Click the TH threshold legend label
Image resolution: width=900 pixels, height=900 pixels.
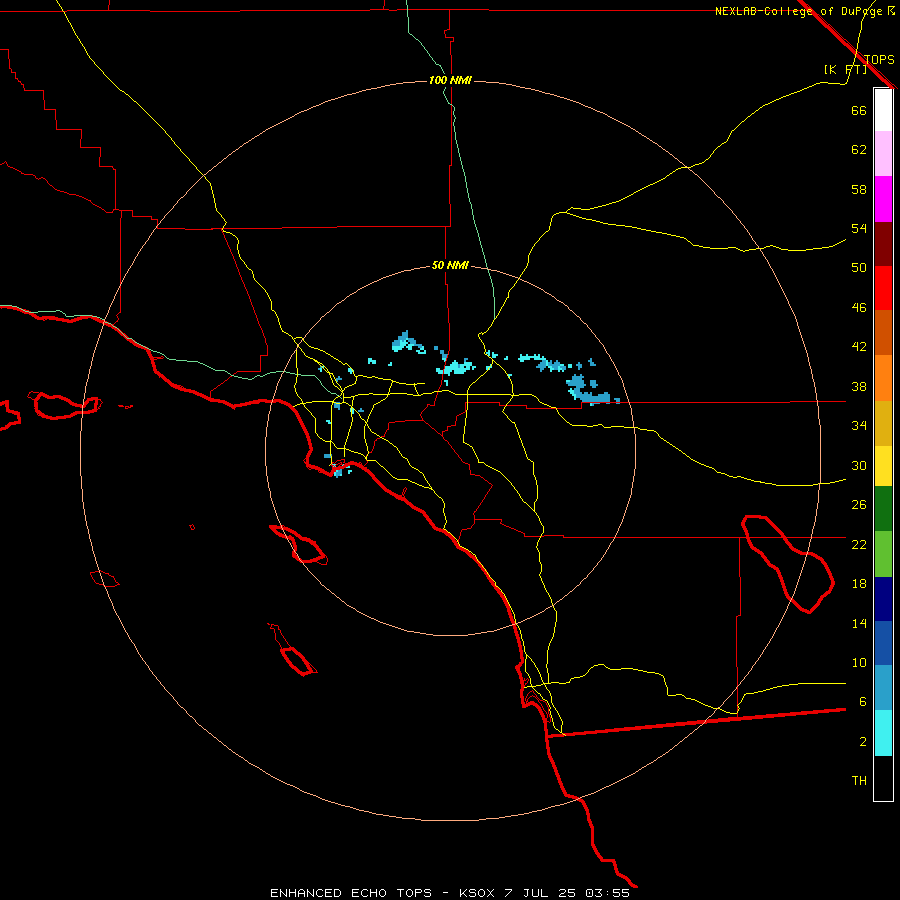[859, 781]
